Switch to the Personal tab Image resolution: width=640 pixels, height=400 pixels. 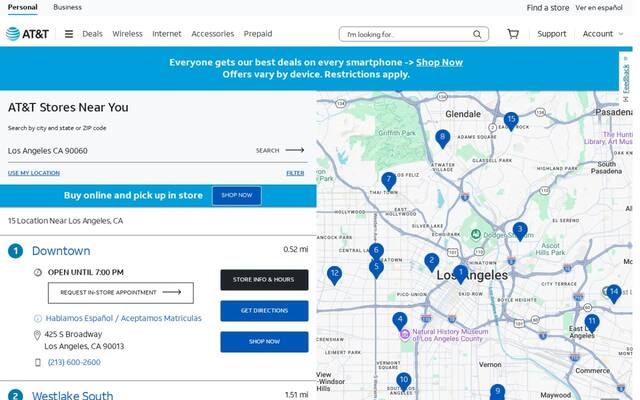coord(22,7)
